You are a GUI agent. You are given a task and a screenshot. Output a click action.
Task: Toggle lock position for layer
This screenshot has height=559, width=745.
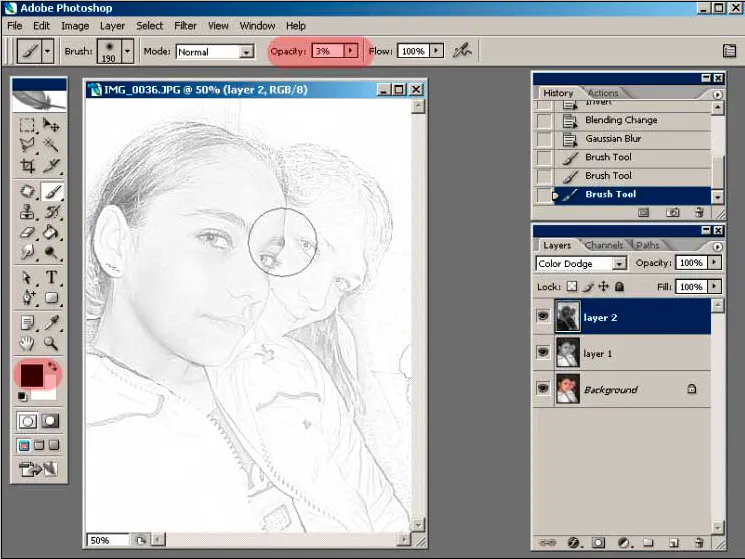click(603, 286)
